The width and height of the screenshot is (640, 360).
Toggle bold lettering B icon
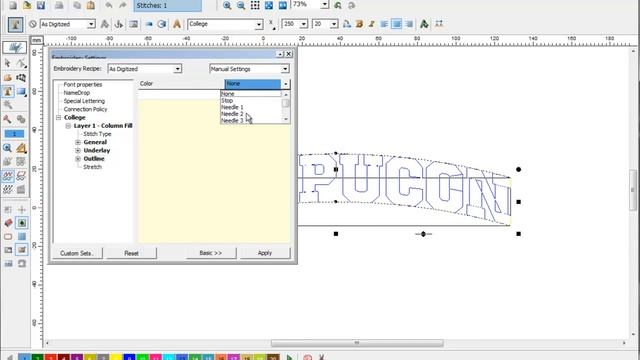point(360,24)
